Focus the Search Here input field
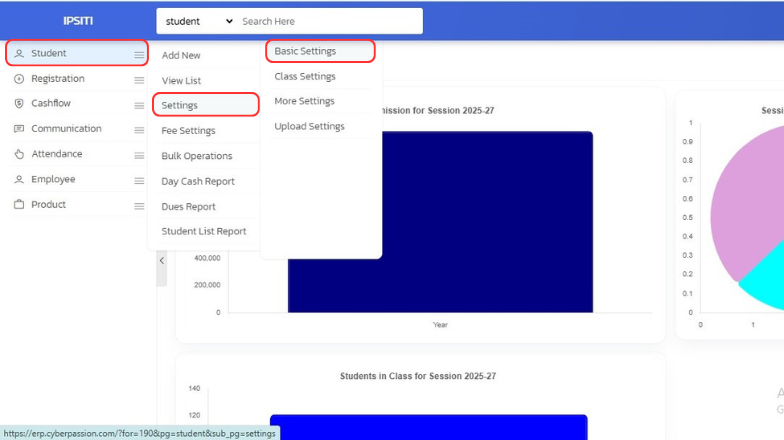 tap(328, 21)
